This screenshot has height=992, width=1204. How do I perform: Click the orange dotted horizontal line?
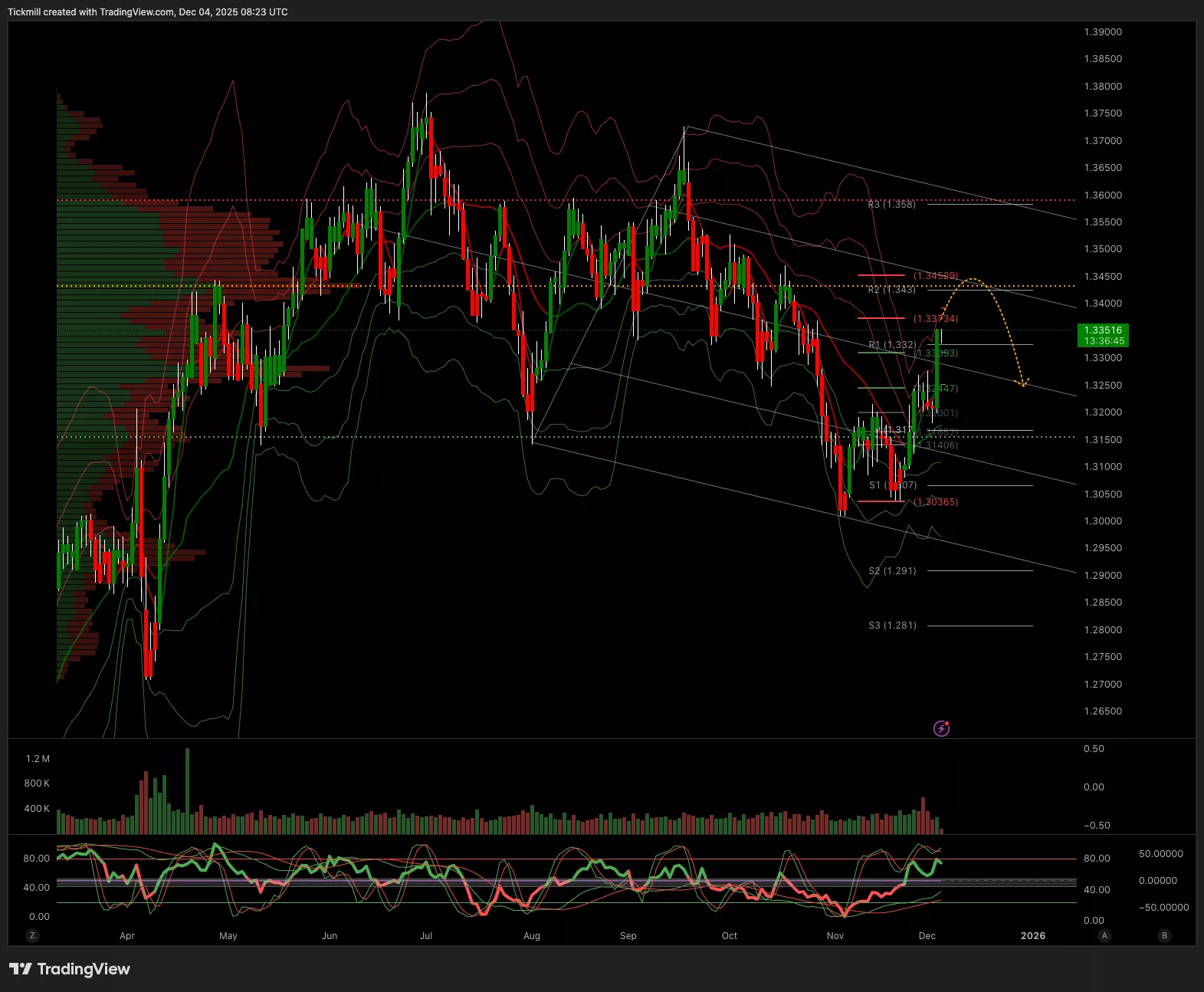536,286
